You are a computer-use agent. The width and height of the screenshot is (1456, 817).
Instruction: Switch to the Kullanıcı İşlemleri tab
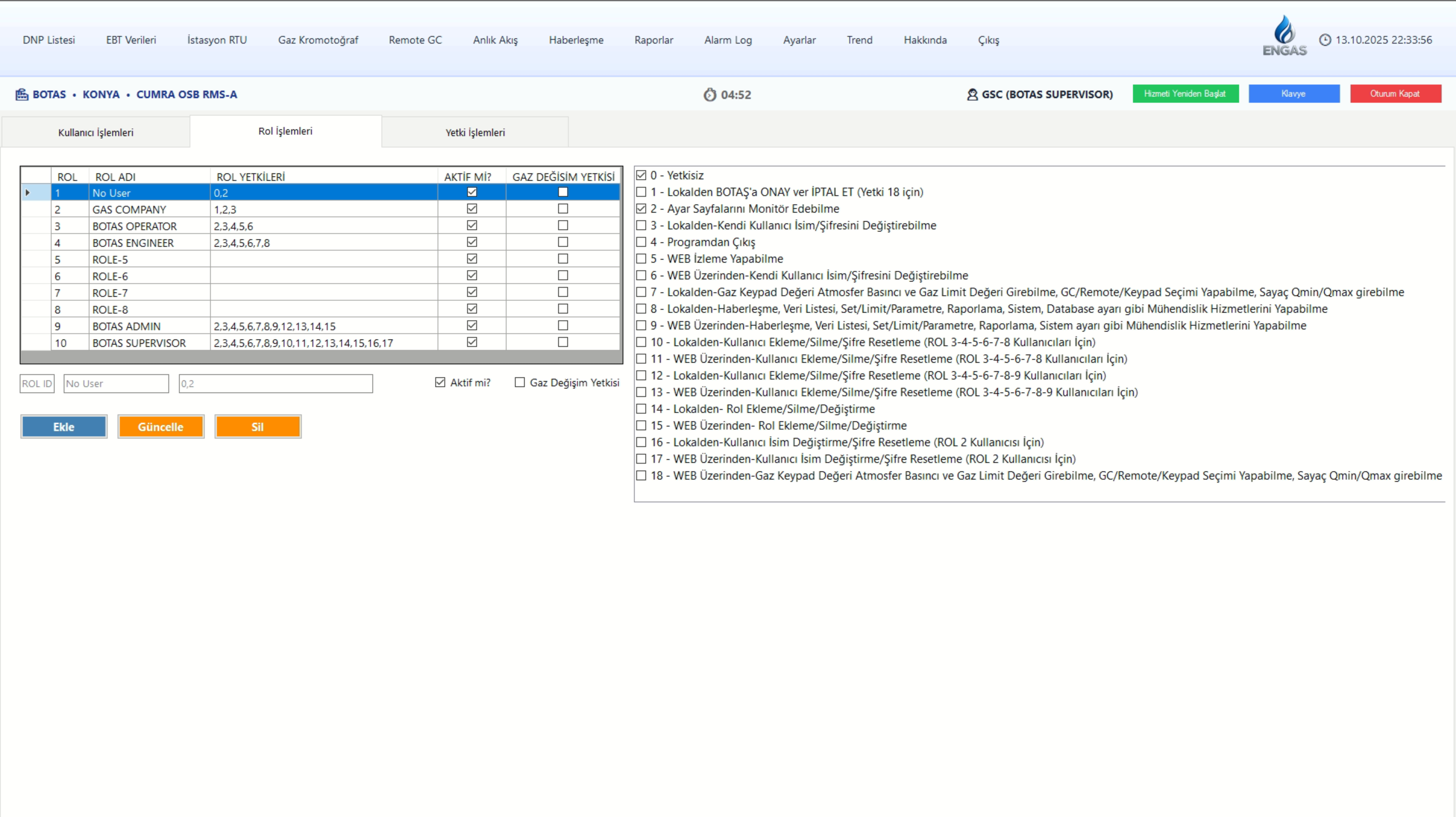pos(96,132)
